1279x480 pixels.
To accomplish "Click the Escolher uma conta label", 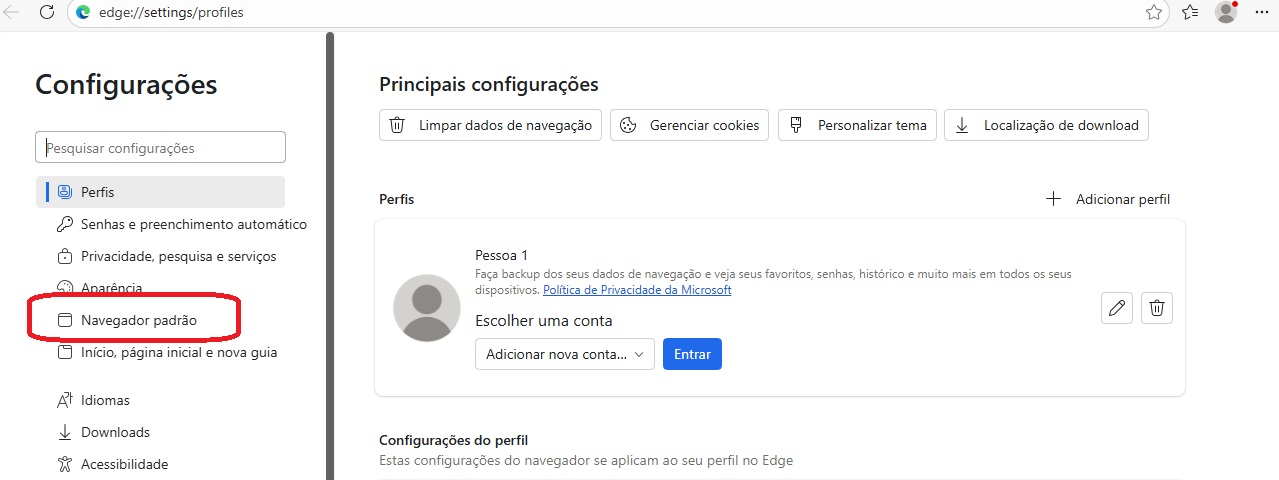I will (544, 320).
